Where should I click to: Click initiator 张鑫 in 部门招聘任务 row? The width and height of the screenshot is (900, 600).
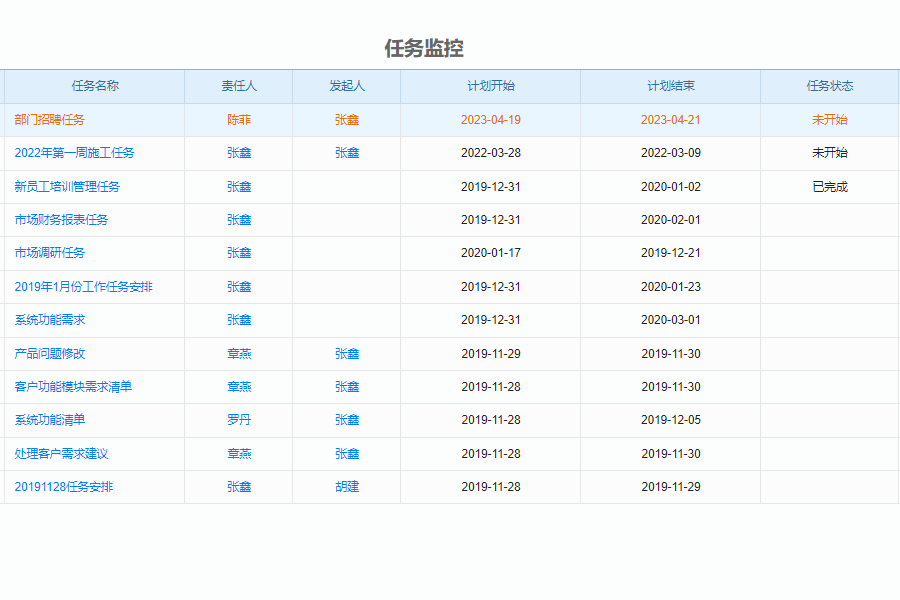point(347,120)
